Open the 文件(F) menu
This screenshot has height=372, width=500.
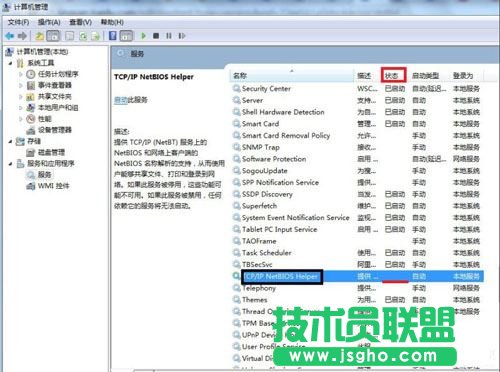(x=18, y=22)
